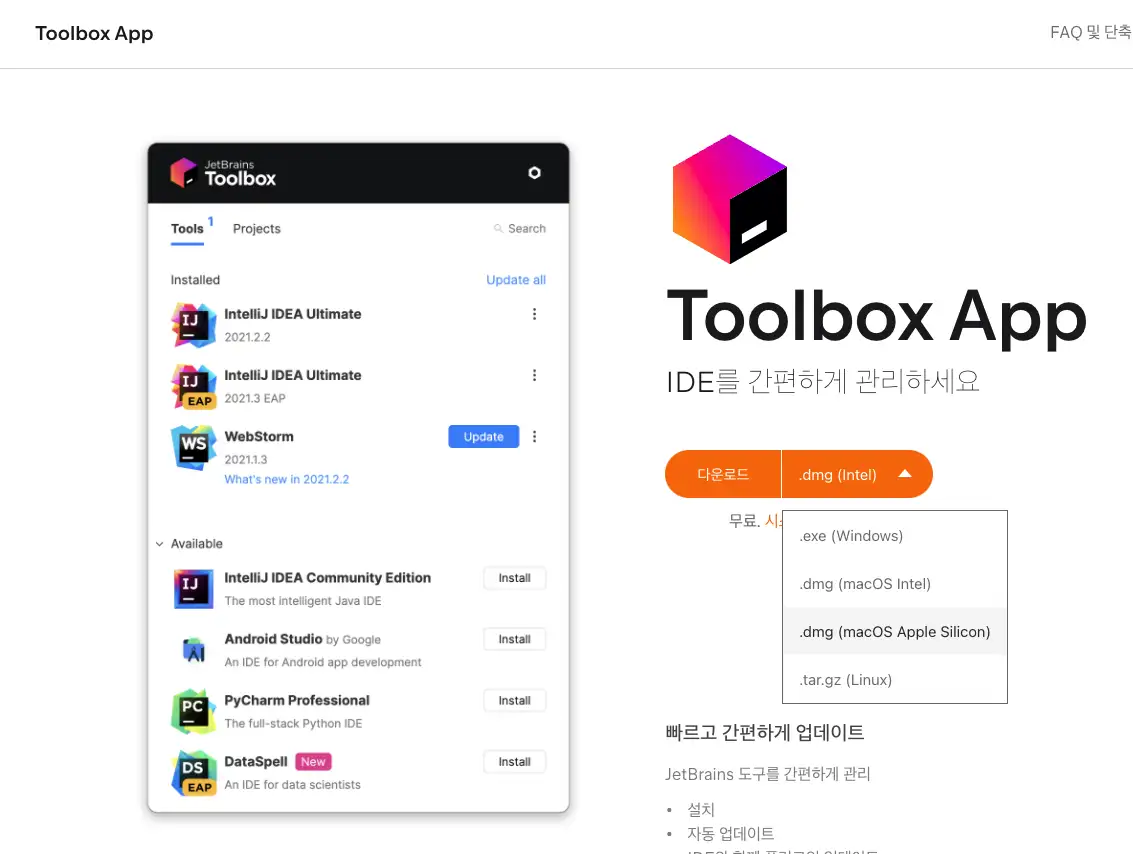Click the 'An IDE for data scientists' description
Screen dimensions: 1133x854
pyautogui.click(x=292, y=785)
